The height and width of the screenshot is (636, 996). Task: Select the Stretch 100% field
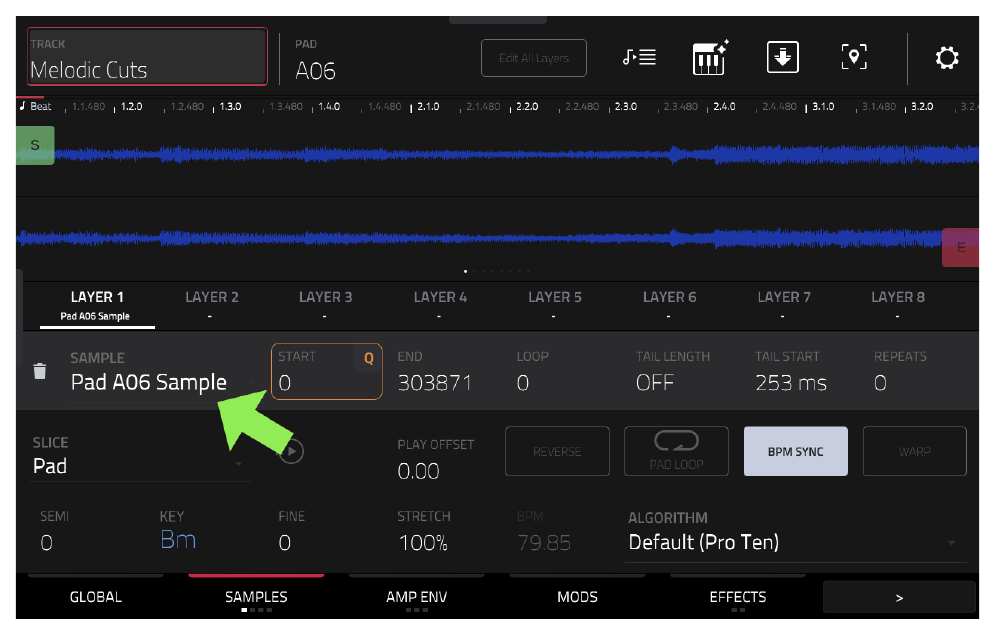[424, 531]
